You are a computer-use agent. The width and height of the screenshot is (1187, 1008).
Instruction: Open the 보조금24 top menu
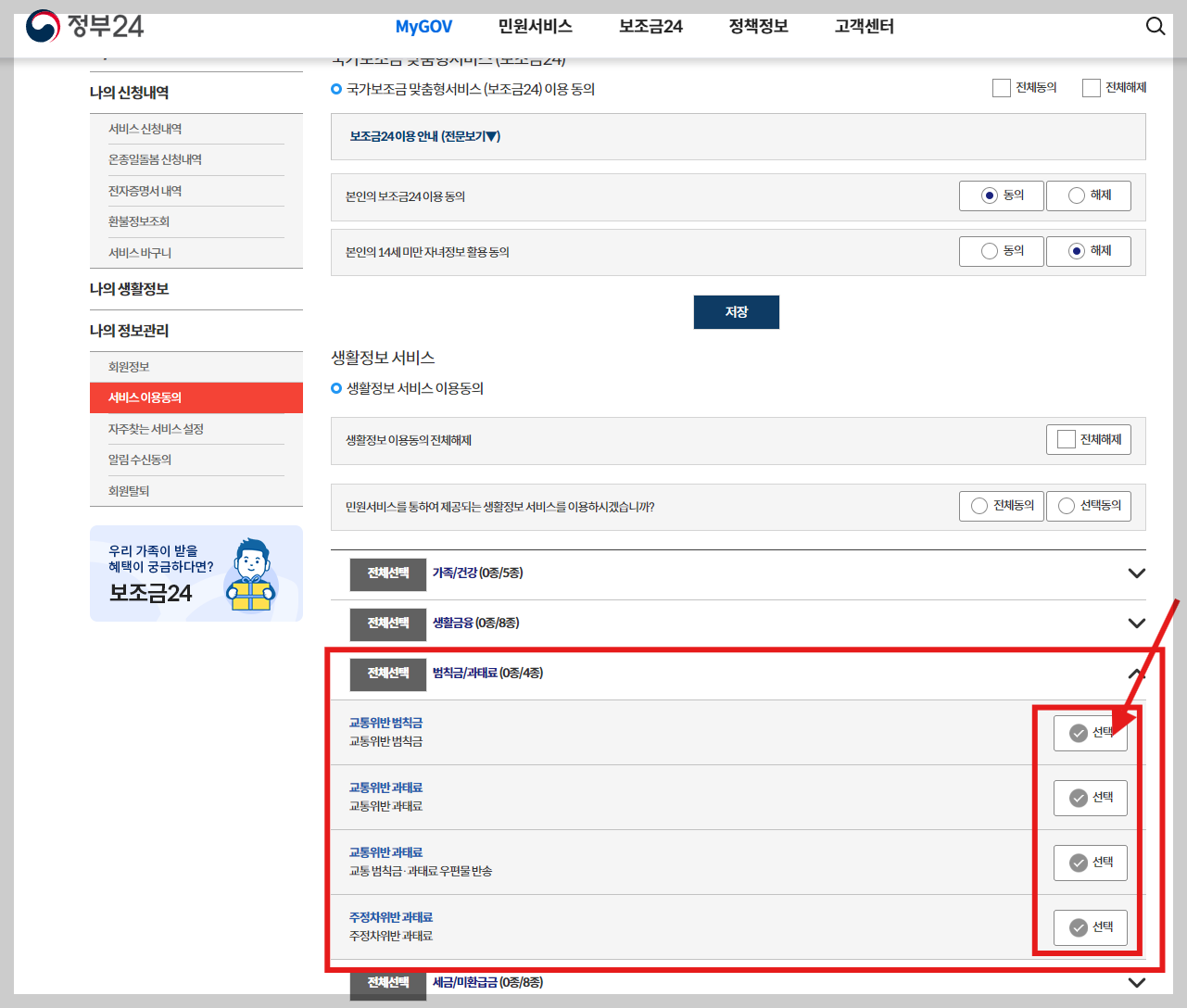[650, 27]
